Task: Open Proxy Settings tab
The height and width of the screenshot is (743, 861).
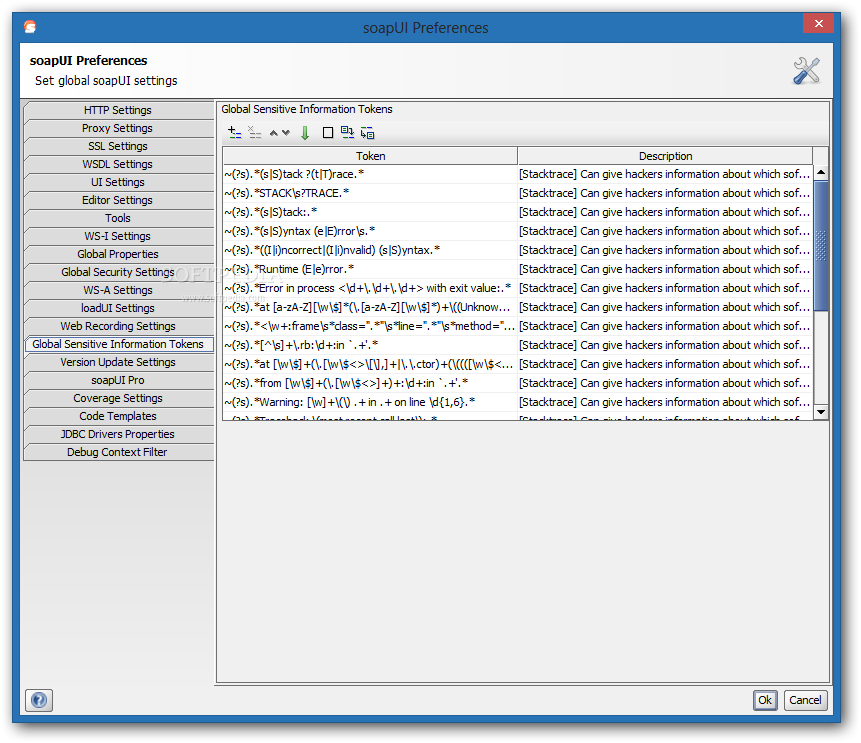Action: (x=118, y=128)
